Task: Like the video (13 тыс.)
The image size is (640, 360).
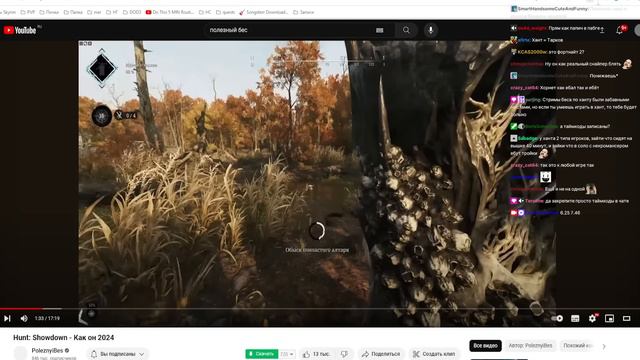Action: (x=317, y=354)
